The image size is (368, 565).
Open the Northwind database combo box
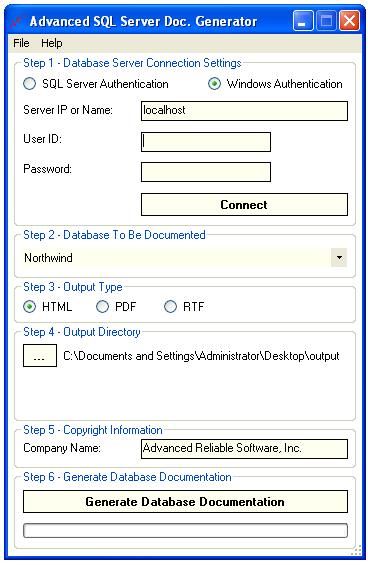(x=185, y=258)
